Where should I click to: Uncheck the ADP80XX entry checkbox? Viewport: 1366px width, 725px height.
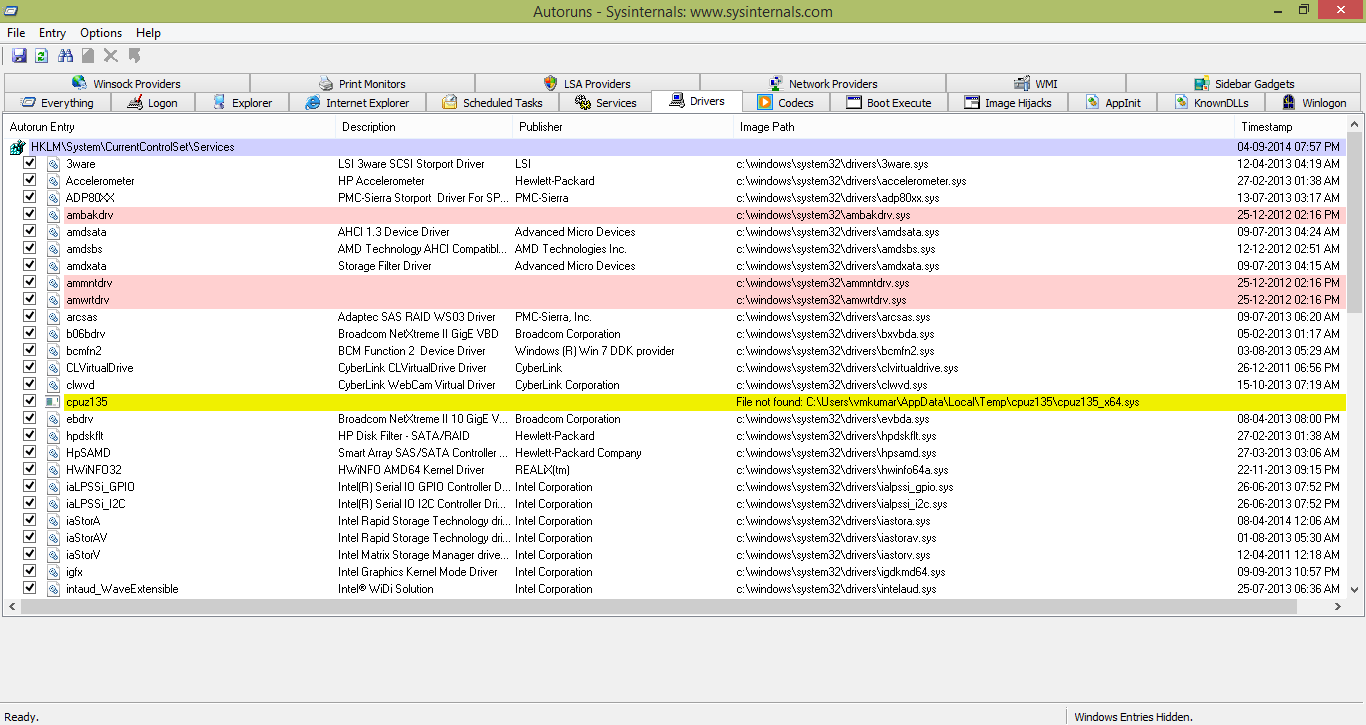30,198
